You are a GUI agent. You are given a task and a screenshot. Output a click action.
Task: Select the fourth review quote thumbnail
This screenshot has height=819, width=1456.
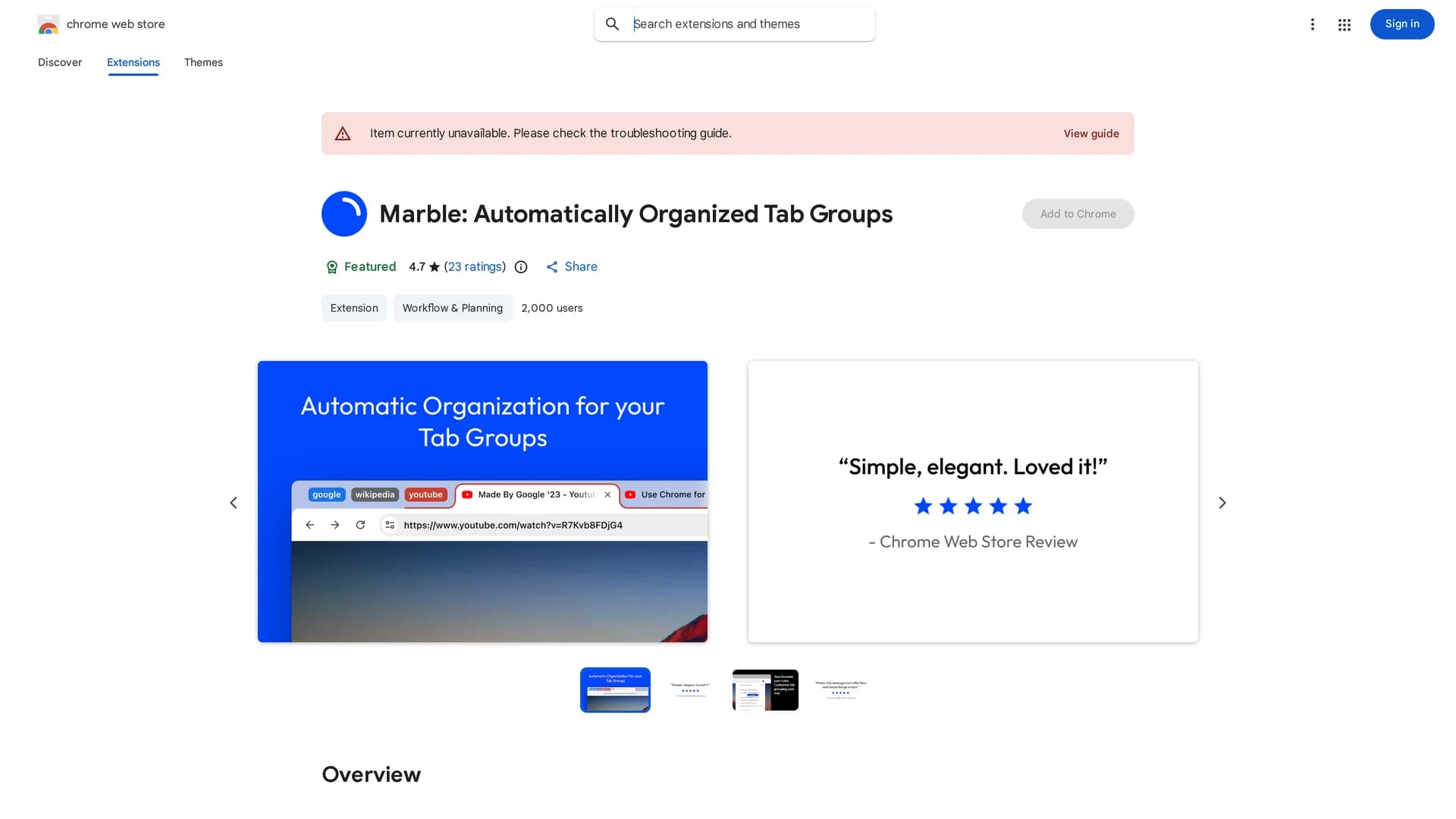[840, 690]
